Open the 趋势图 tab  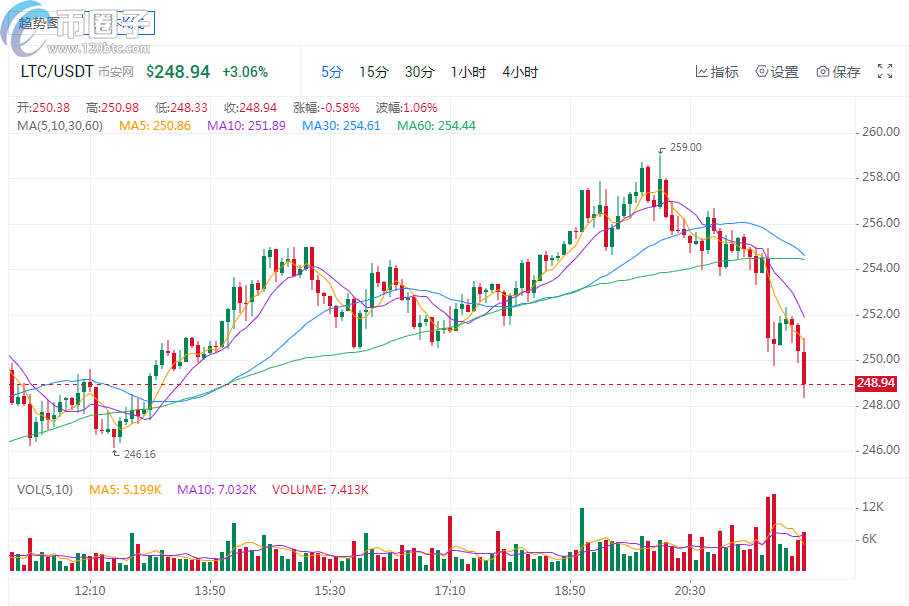click(x=38, y=23)
